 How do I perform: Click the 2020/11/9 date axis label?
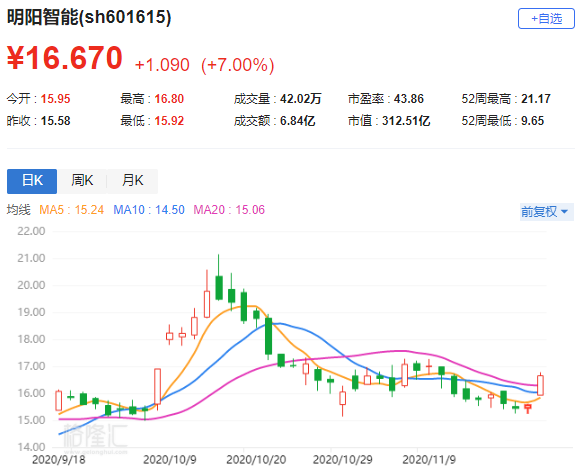point(429,460)
